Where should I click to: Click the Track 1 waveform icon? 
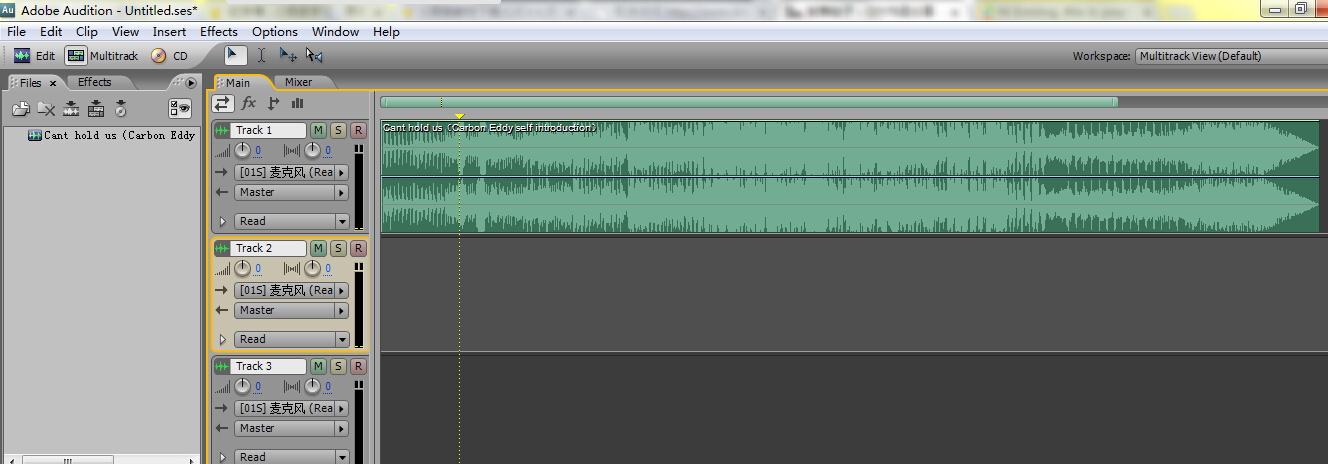pyautogui.click(x=222, y=130)
